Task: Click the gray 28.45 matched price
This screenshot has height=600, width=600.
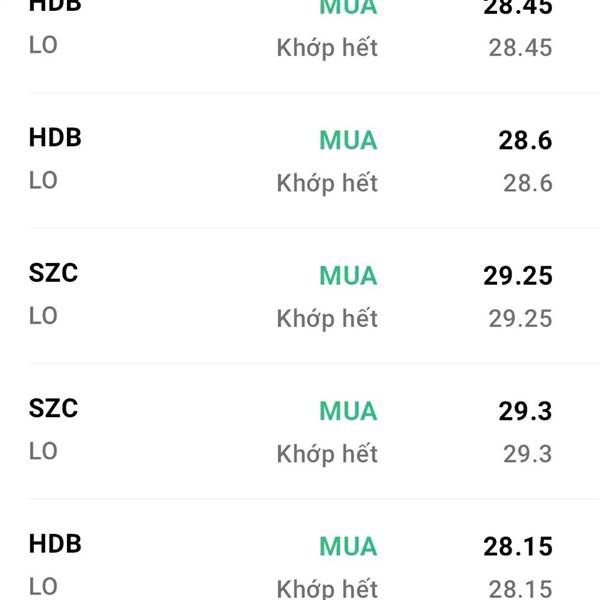Action: coord(520,47)
